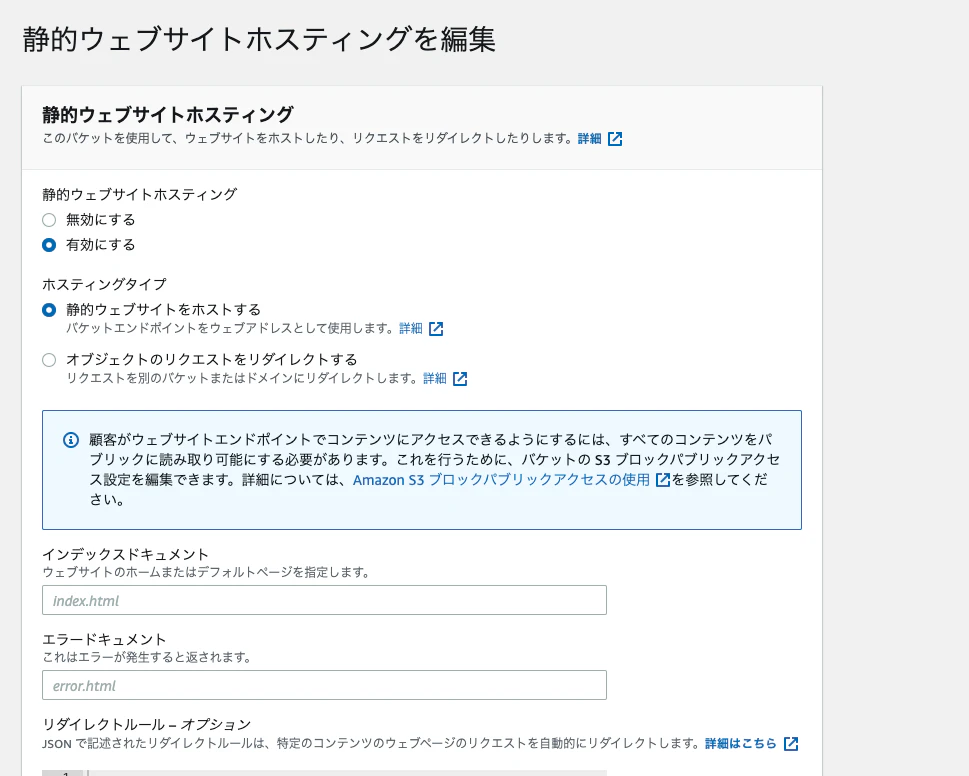This screenshot has width=969, height=776.
Task: Click external link icon beside header 詳細
Action: 615,138
